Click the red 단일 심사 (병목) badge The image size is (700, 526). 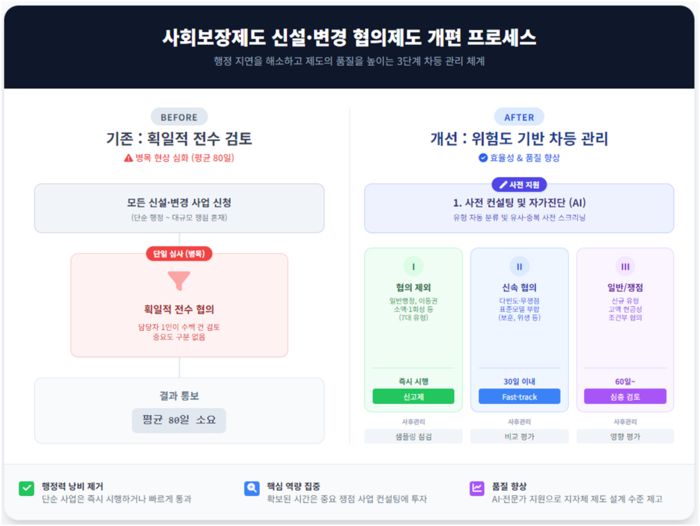click(x=179, y=253)
